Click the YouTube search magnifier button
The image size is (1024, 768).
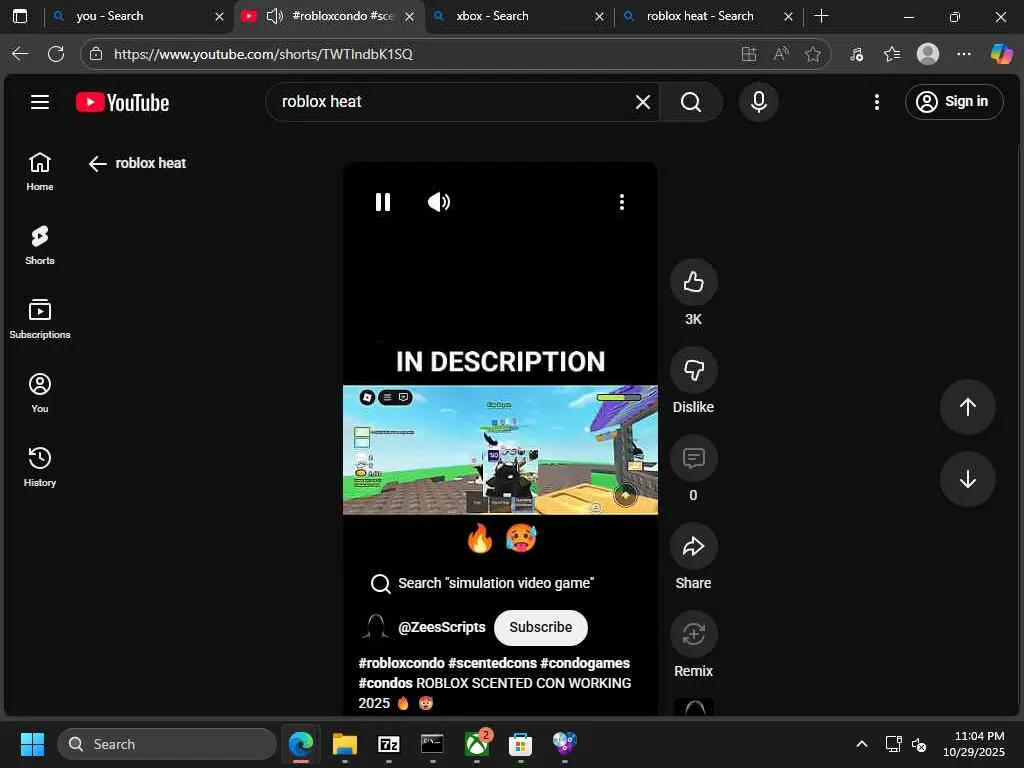click(x=691, y=102)
